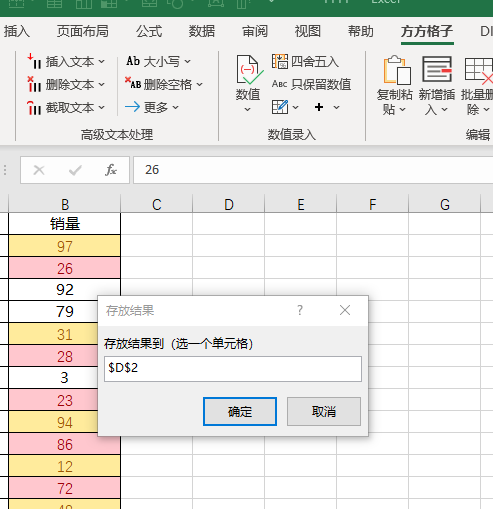Screen dimensions: 493x509
Task: Select the cell containing 92
Action: click(x=65, y=290)
